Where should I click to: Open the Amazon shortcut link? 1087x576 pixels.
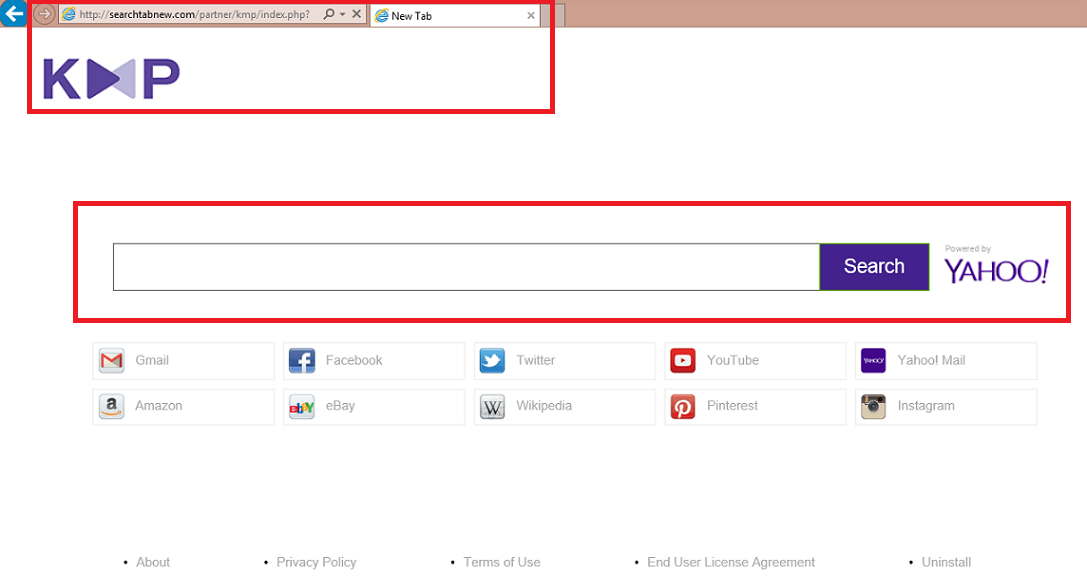[183, 407]
